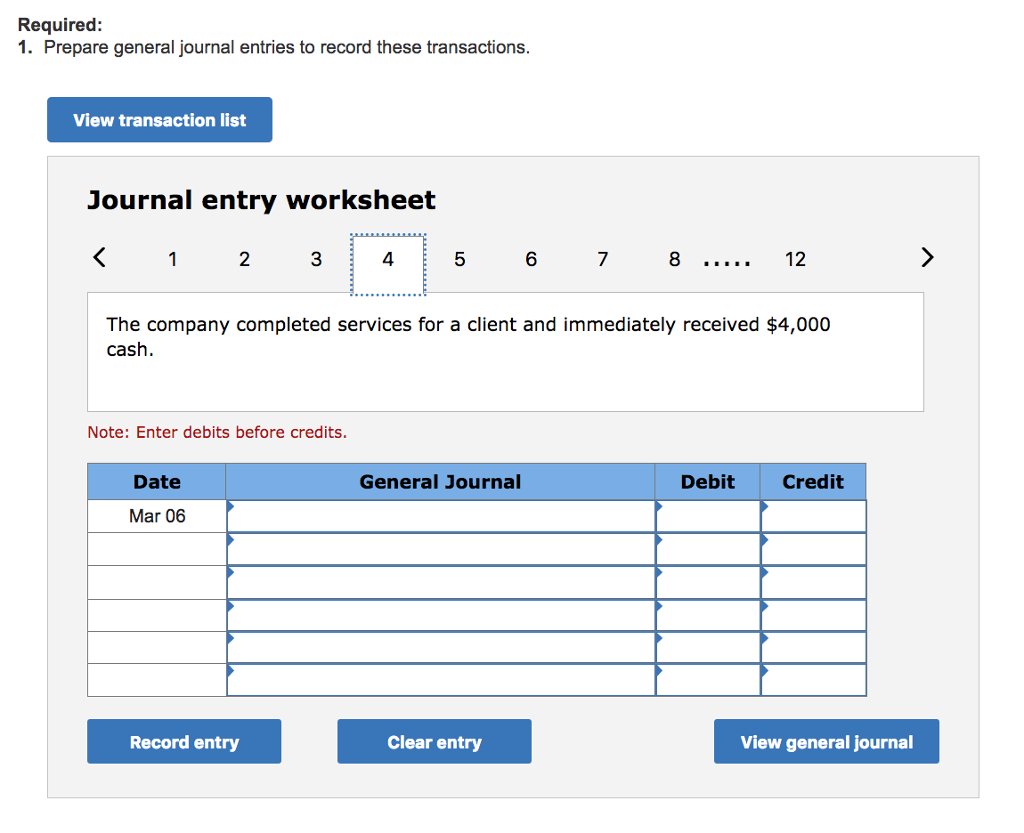Click the 'Enter debits before credits' note
The height and width of the screenshot is (833, 1024).
217,432
